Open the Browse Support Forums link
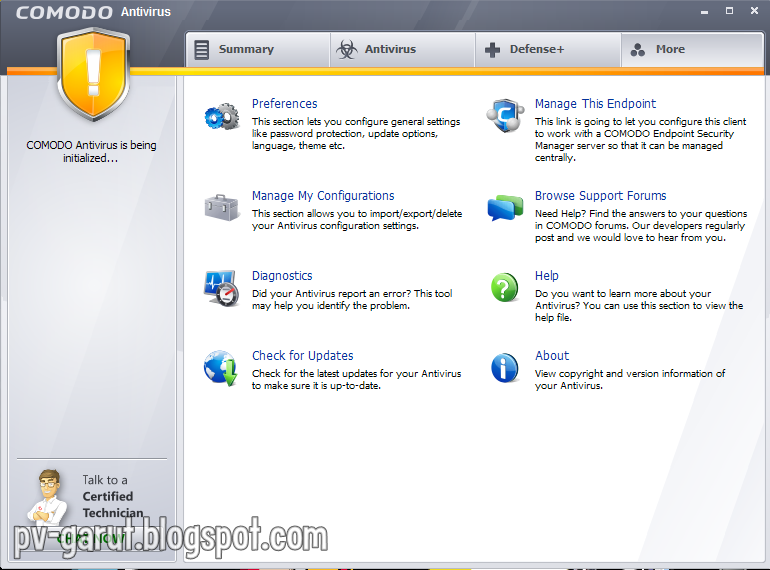This screenshot has height=570, width=770. [x=600, y=195]
